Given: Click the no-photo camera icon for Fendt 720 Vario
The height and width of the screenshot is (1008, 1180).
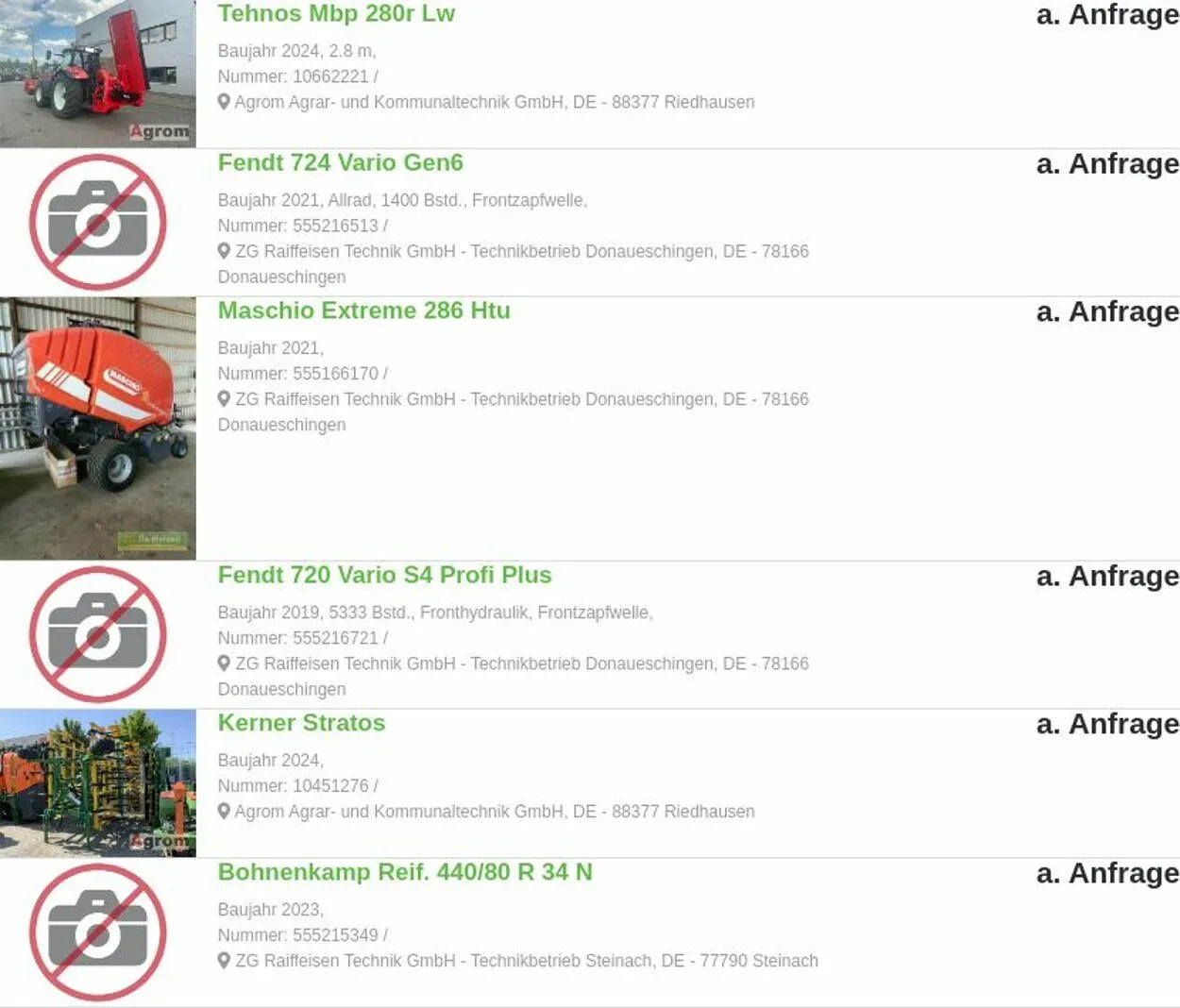Looking at the screenshot, I should (x=98, y=635).
